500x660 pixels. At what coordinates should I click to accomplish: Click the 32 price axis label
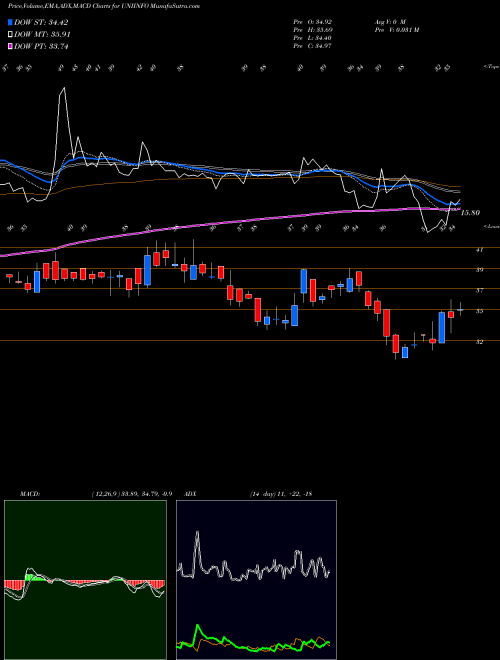[x=479, y=342]
